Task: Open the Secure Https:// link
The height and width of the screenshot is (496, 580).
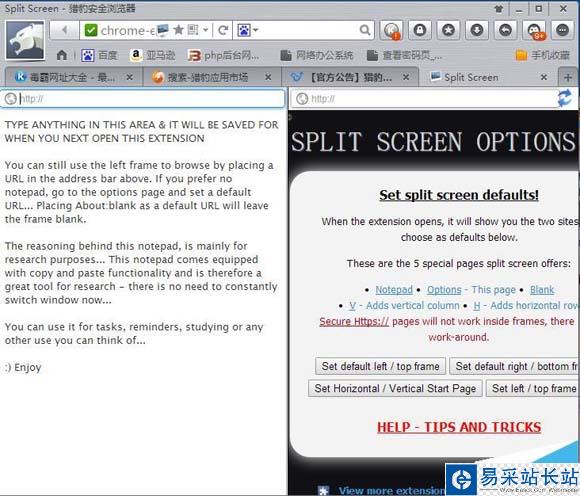Action: (354, 321)
